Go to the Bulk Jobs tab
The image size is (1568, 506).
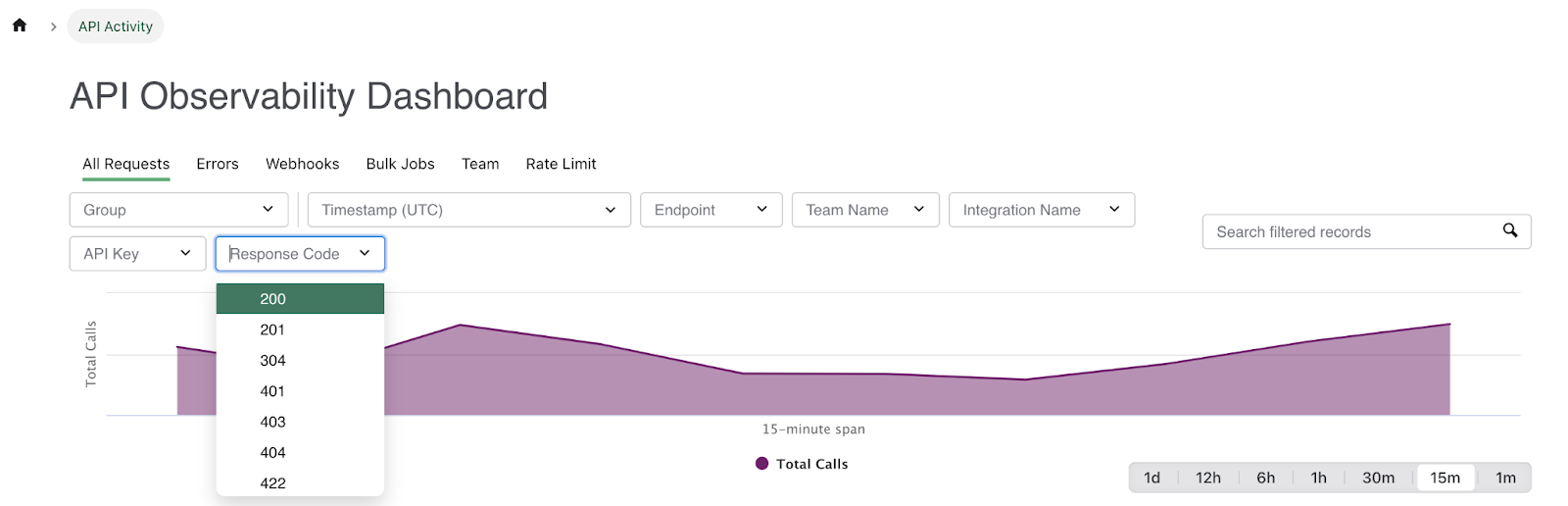point(400,164)
